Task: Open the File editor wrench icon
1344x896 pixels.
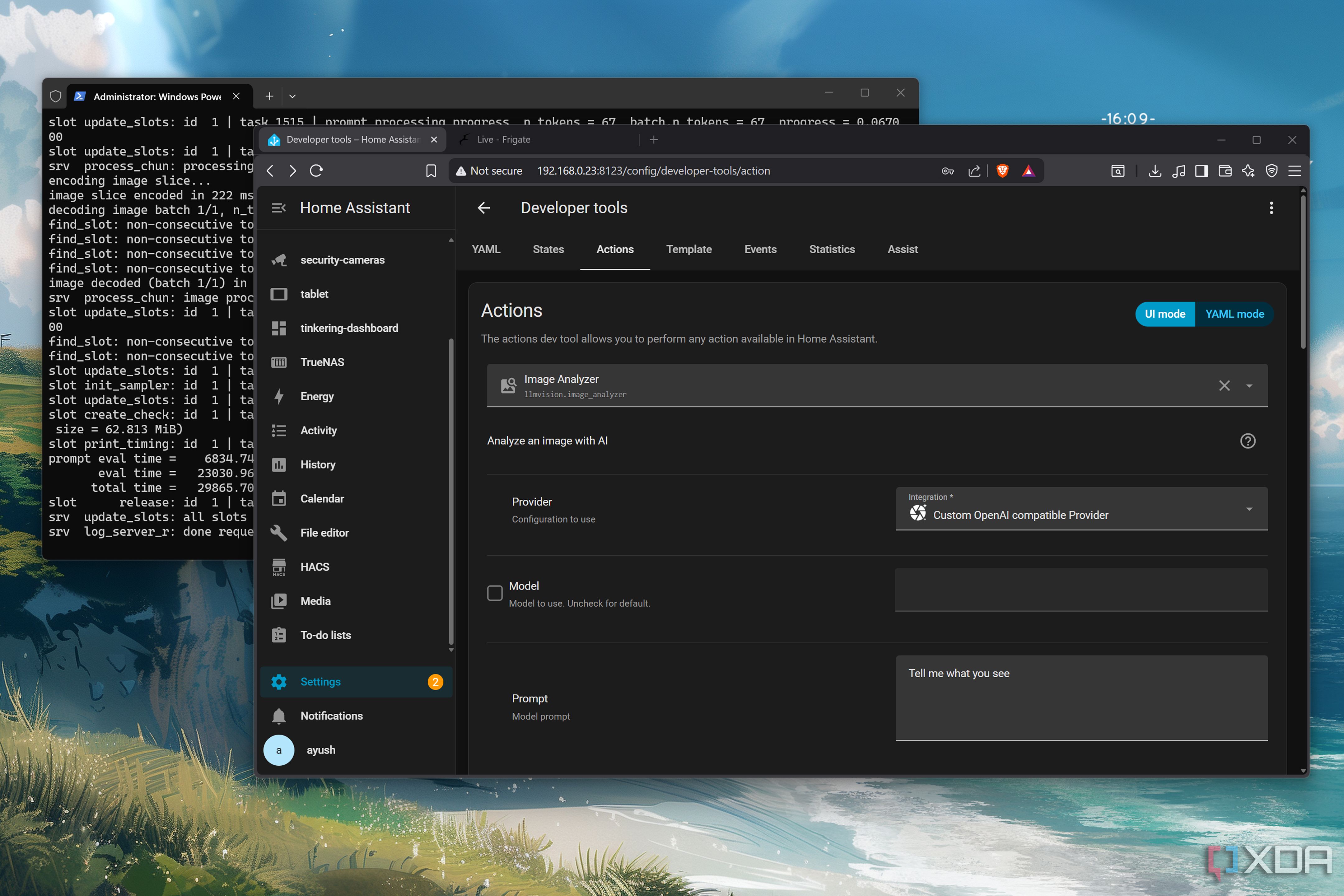Action: click(279, 533)
